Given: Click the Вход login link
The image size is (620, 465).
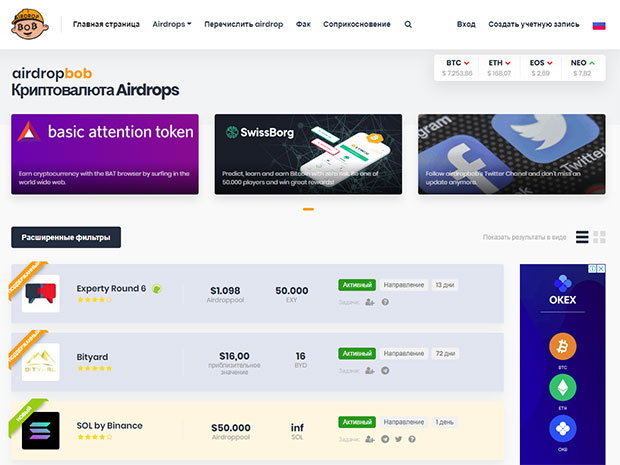Looking at the screenshot, I should pos(466,24).
